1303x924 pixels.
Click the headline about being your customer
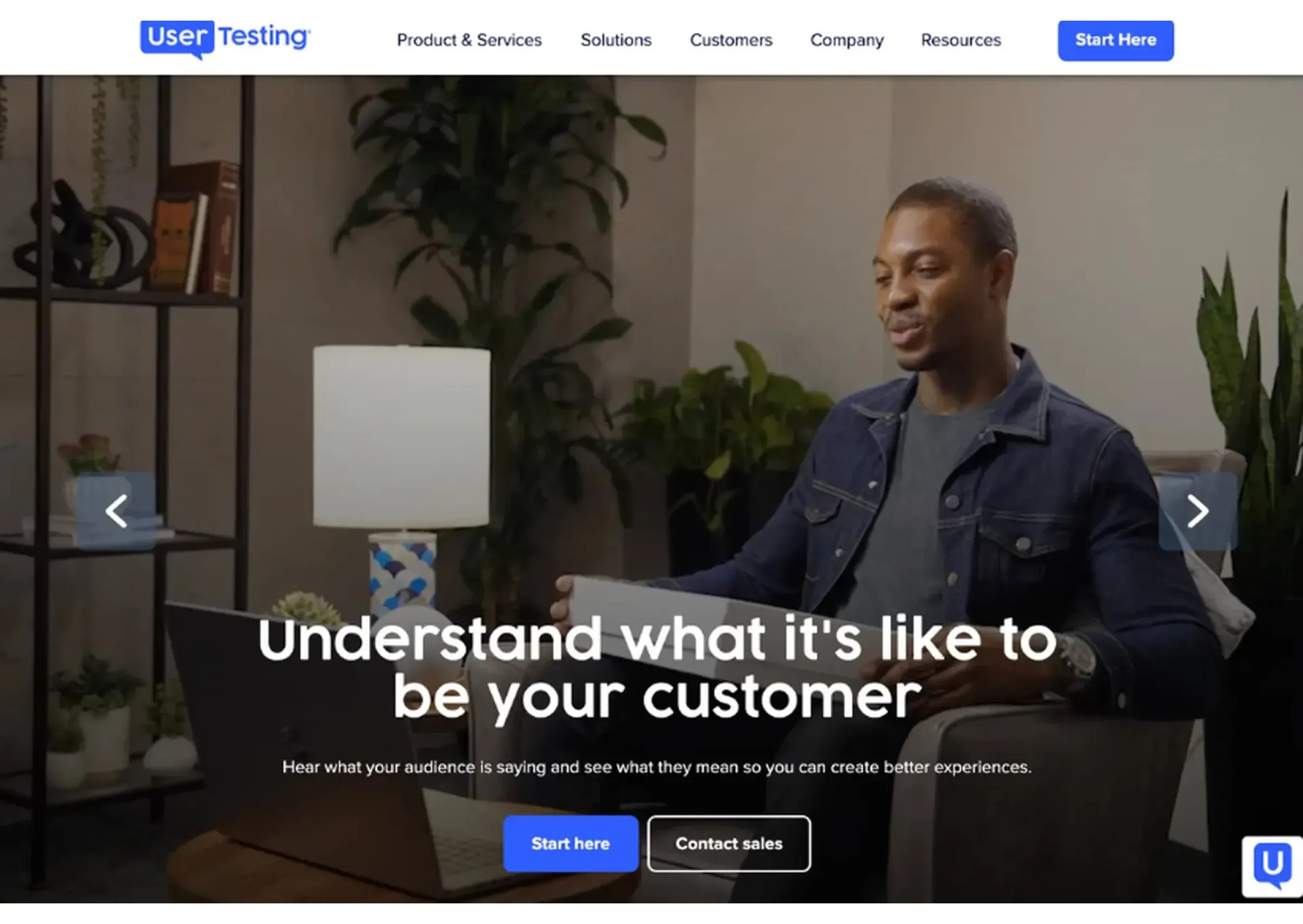657,669
